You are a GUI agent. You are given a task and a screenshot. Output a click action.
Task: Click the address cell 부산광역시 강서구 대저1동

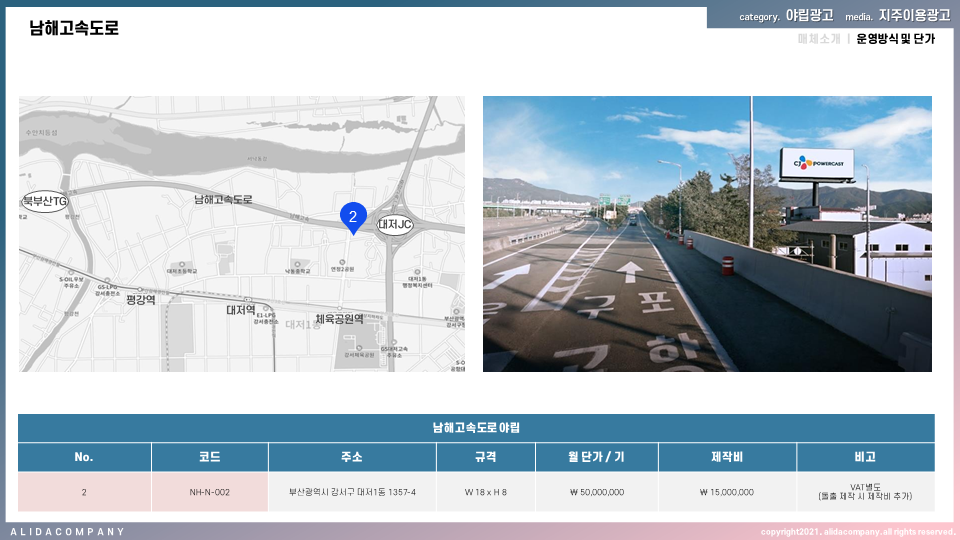point(352,492)
